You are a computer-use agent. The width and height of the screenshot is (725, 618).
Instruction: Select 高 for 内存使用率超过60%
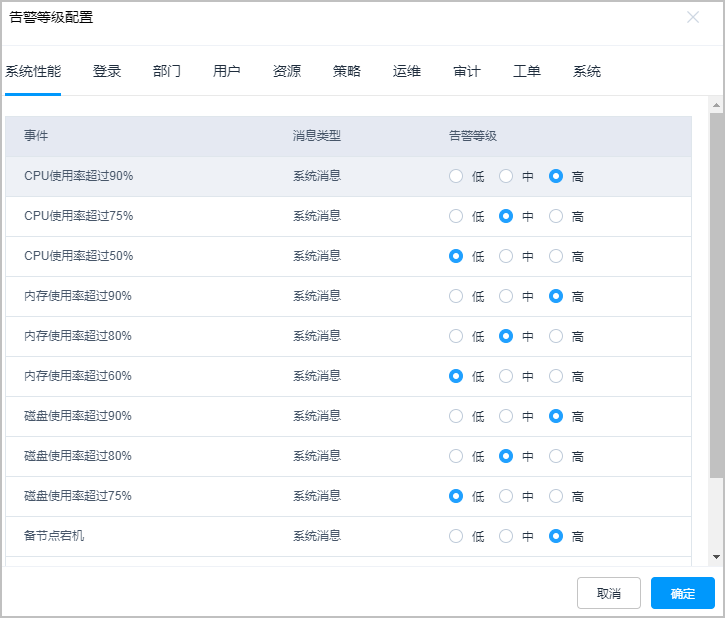tap(556, 376)
